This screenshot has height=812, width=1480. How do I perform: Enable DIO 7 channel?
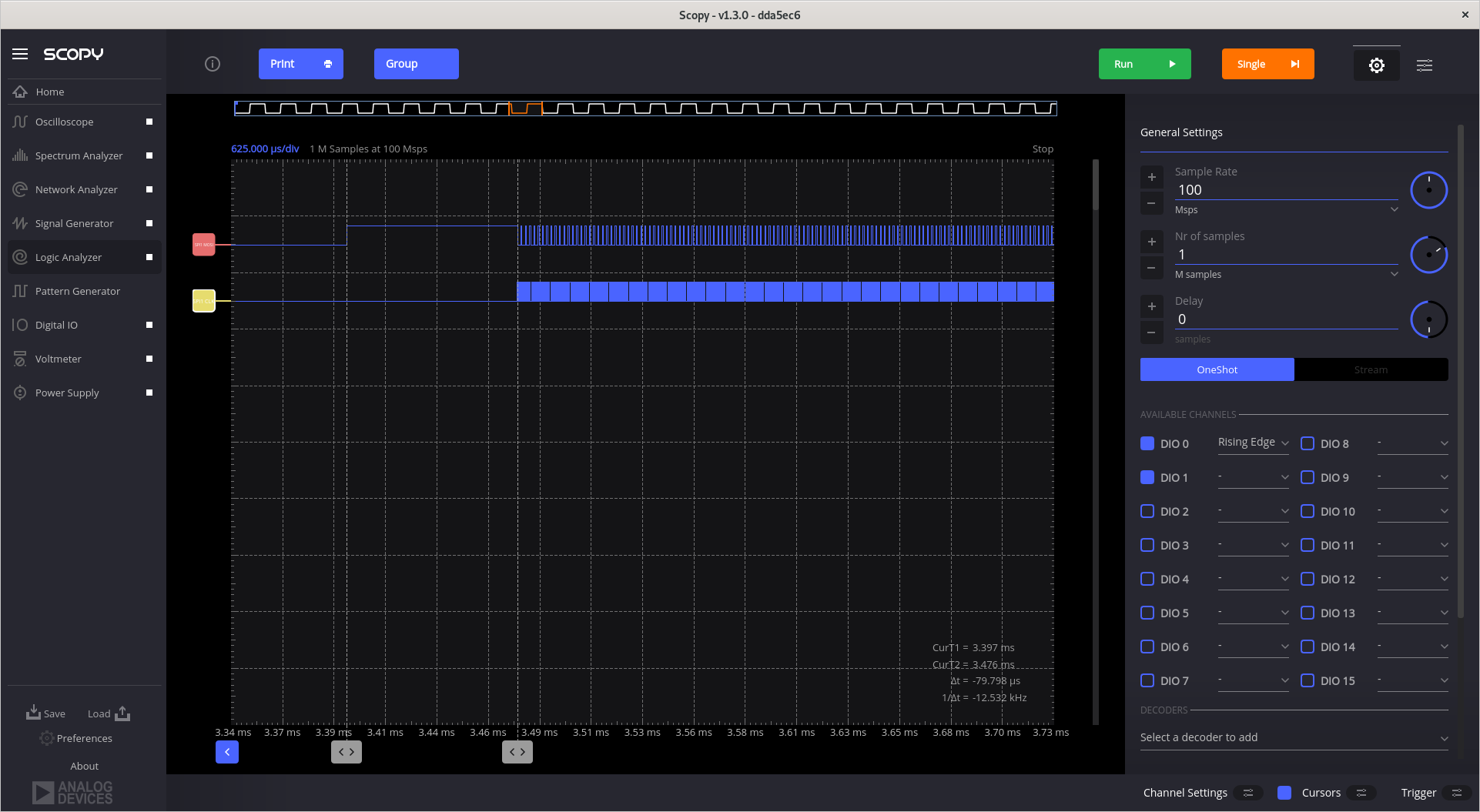1147,680
